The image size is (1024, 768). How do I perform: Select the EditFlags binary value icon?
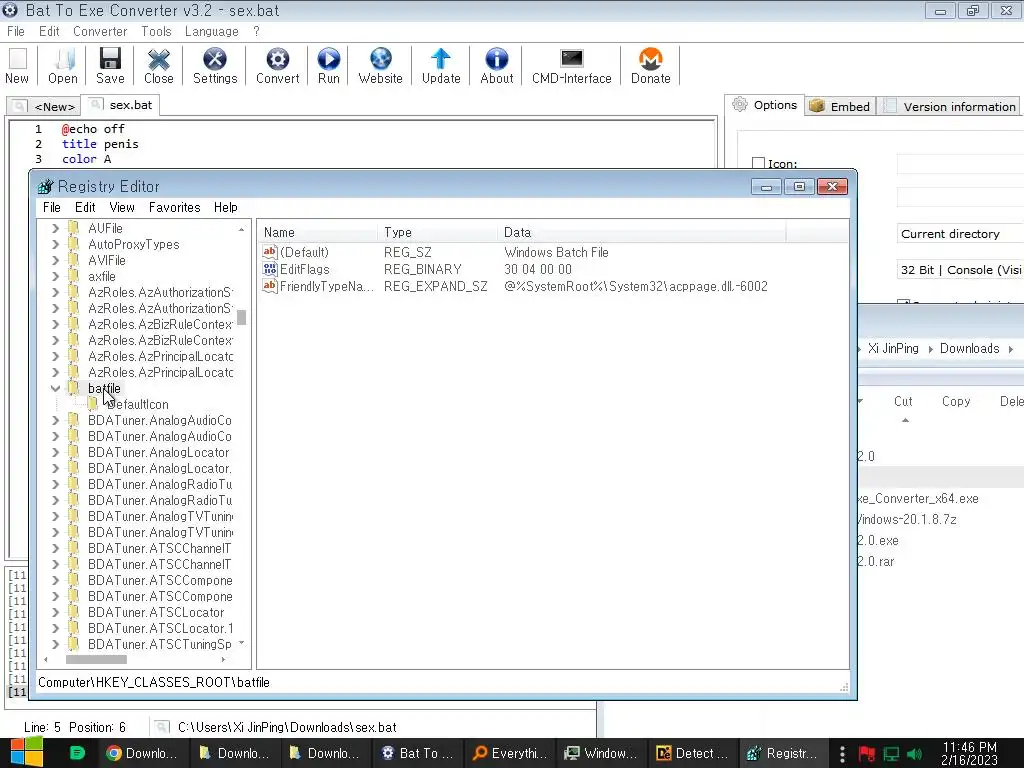pyautogui.click(x=270, y=269)
